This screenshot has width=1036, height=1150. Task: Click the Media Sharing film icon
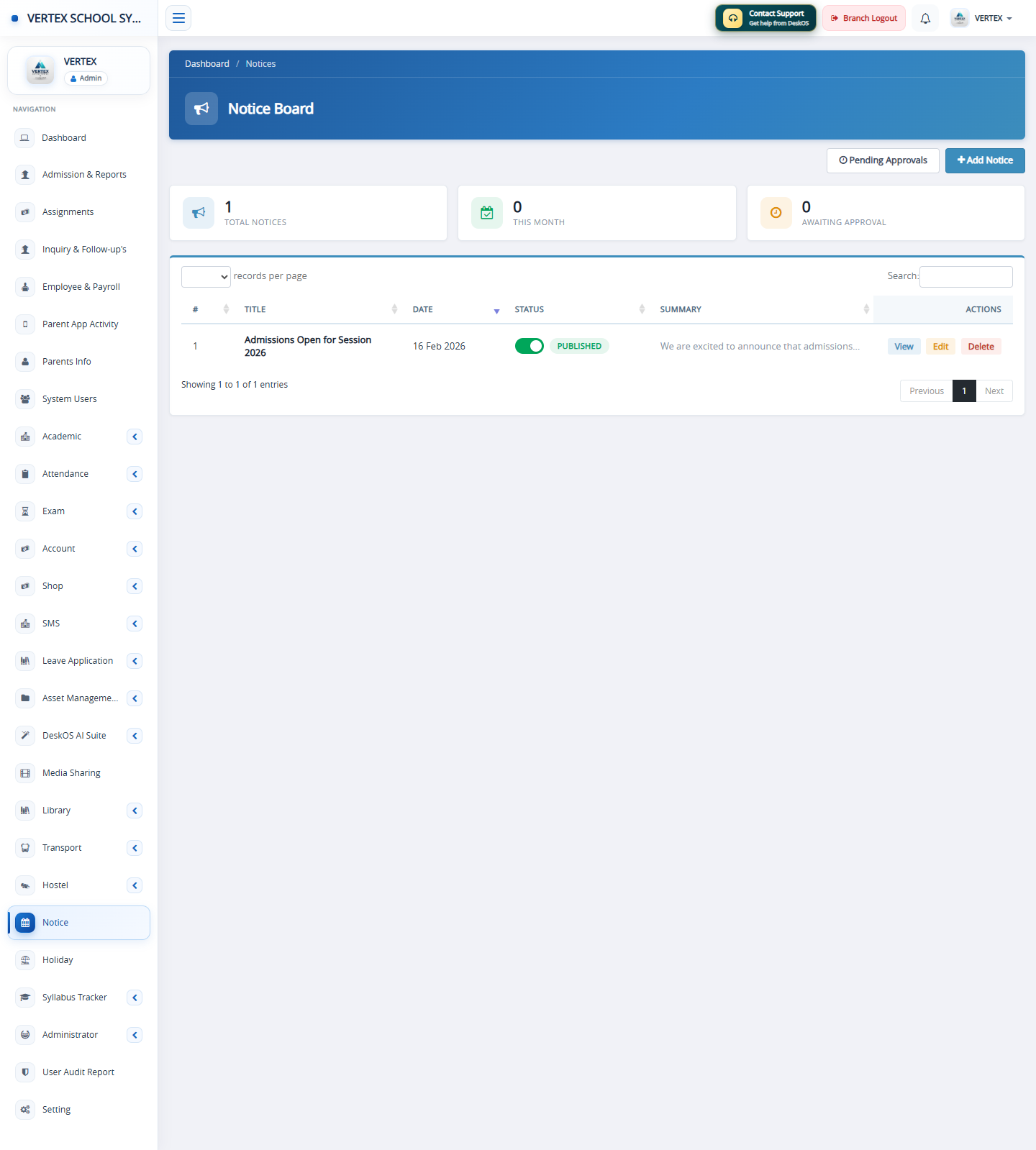(25, 773)
